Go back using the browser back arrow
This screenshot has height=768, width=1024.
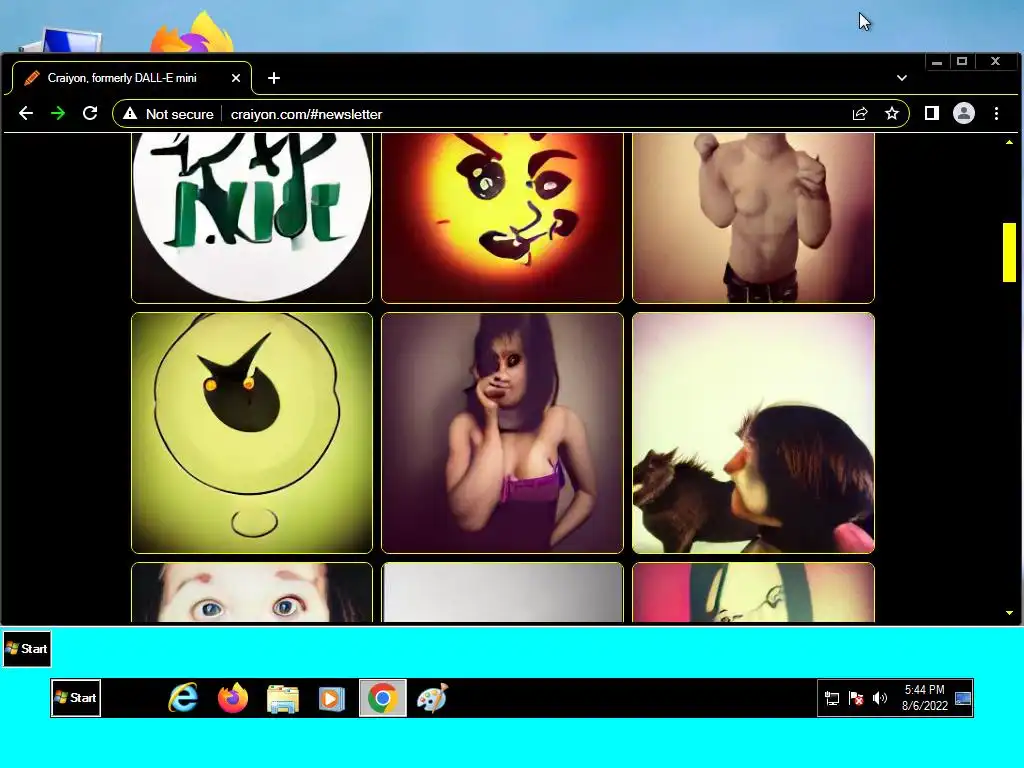point(25,114)
